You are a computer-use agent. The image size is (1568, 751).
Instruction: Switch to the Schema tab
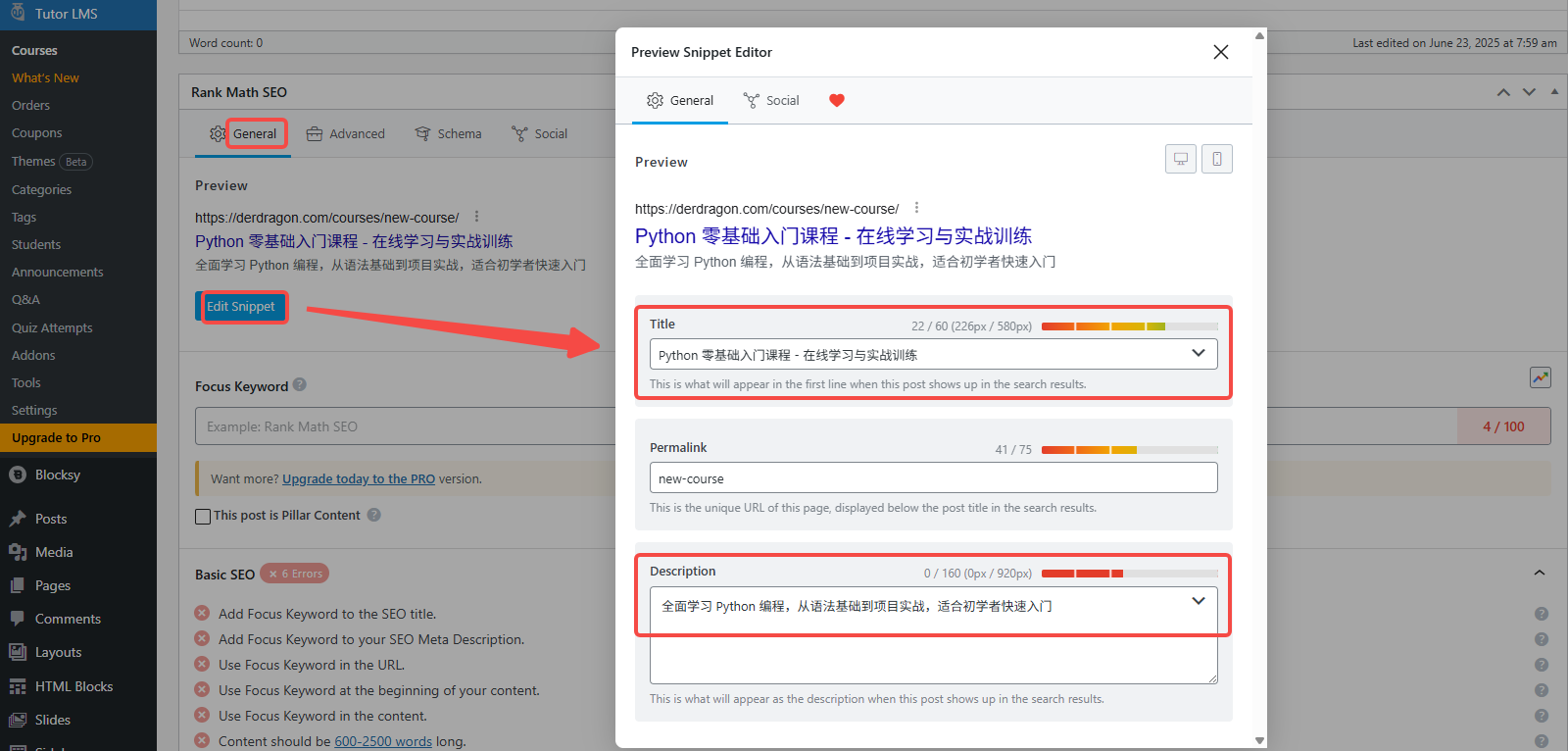click(448, 133)
